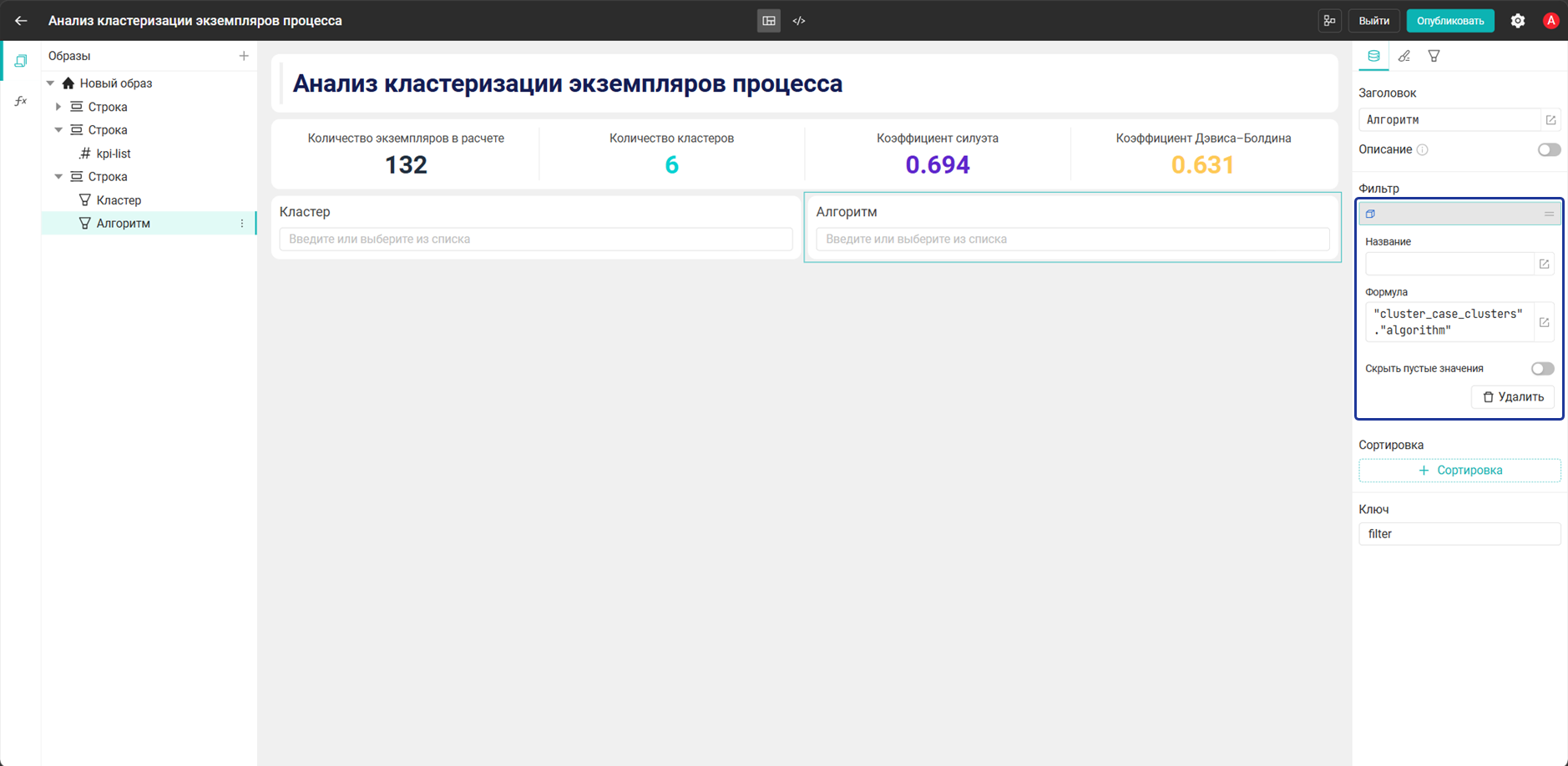Select kpi-list tree item
The image size is (1568, 766).
point(114,154)
